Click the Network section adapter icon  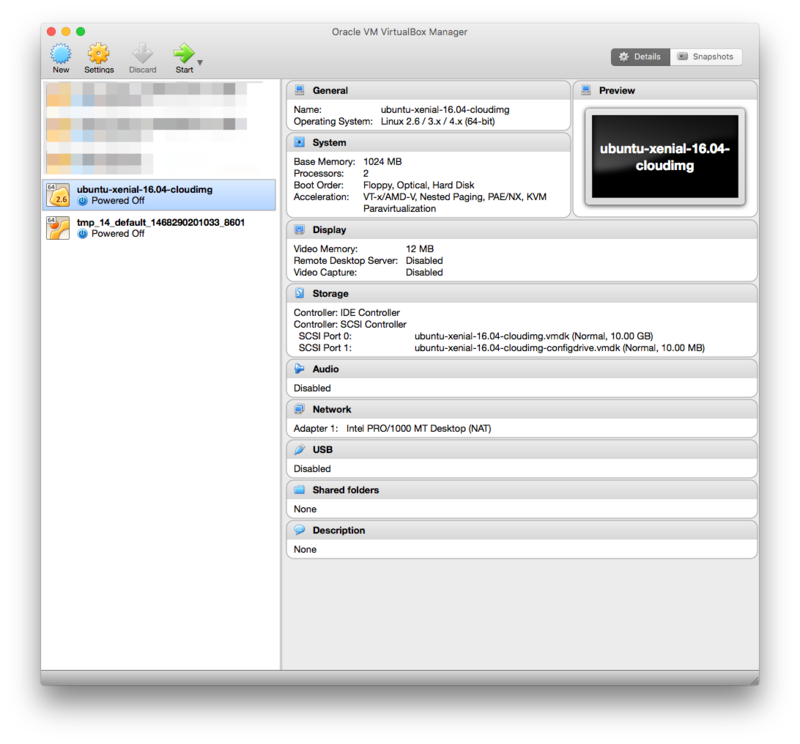tap(299, 409)
